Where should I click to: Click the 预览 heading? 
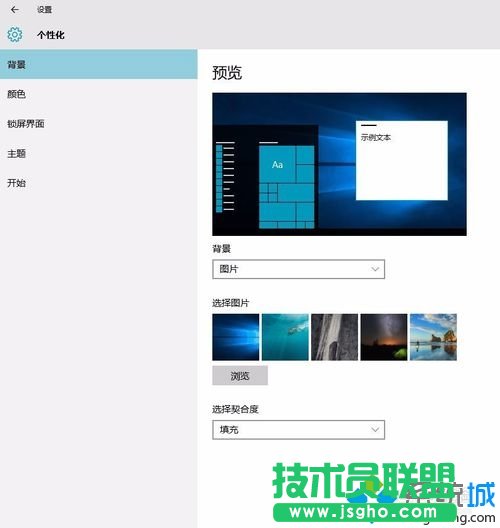tap(227, 72)
